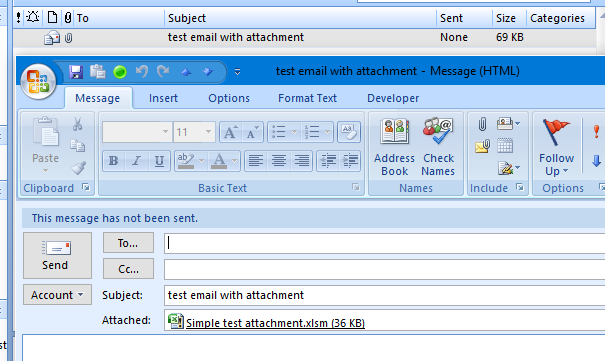Attach Item using envelope paperclip icon
Image resolution: width=605 pixels, height=361 pixels.
pos(482,146)
